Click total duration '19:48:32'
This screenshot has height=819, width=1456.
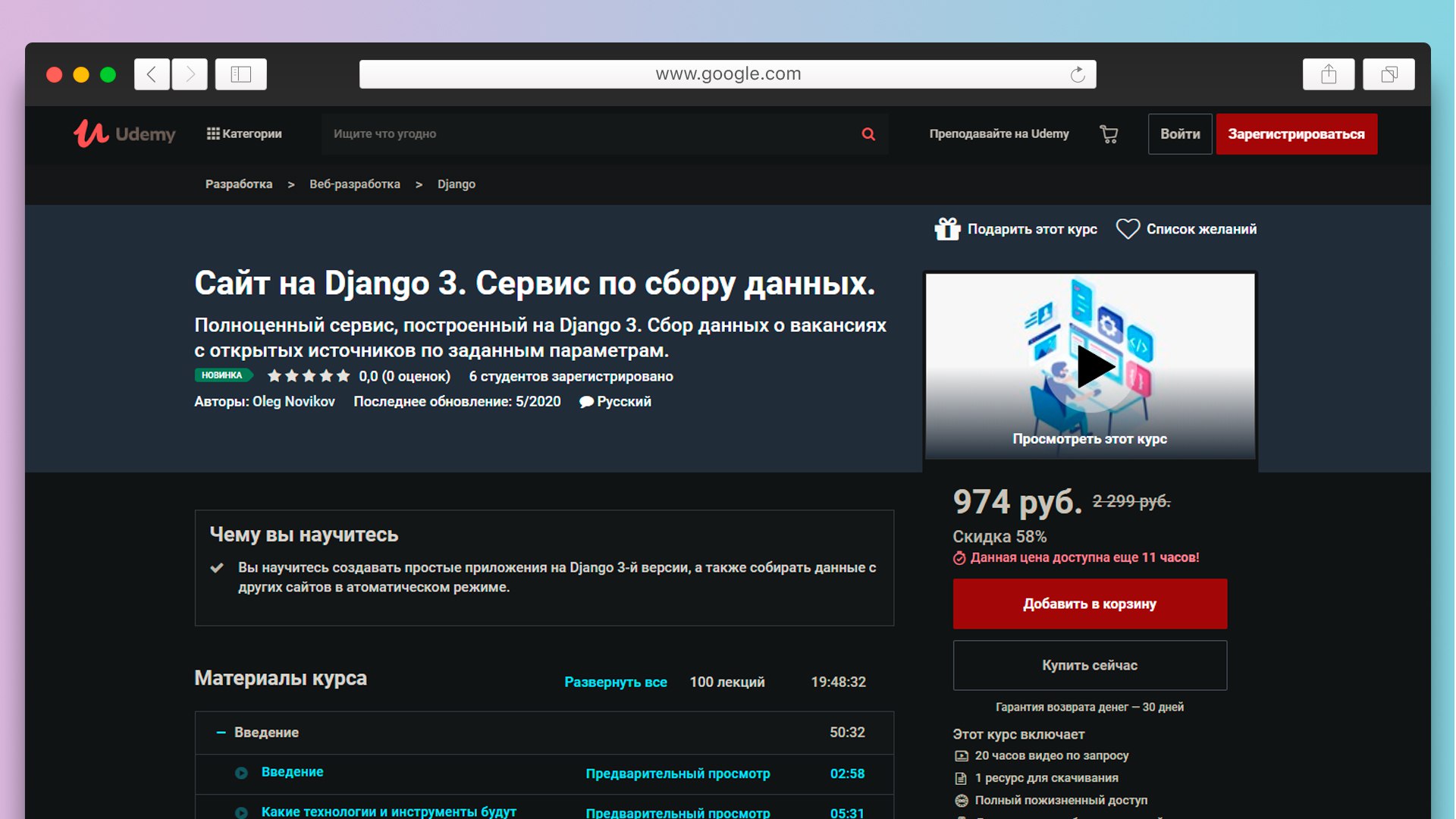click(x=838, y=682)
